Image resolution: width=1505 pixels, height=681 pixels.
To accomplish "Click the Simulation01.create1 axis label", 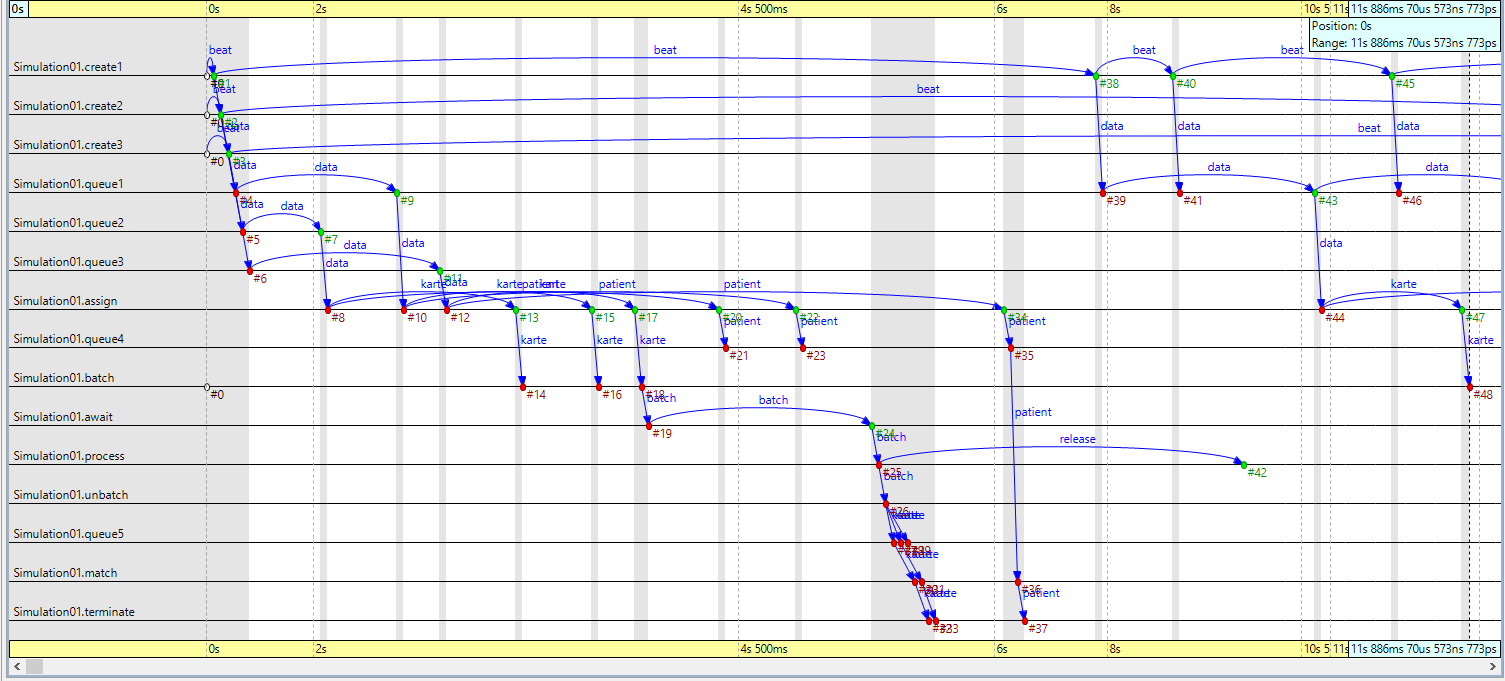I will click(x=68, y=67).
